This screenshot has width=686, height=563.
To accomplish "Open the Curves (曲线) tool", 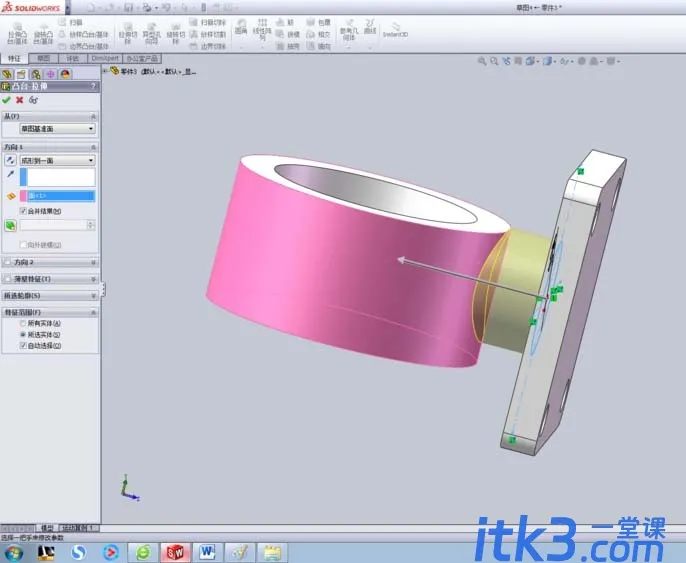I will click(x=370, y=27).
